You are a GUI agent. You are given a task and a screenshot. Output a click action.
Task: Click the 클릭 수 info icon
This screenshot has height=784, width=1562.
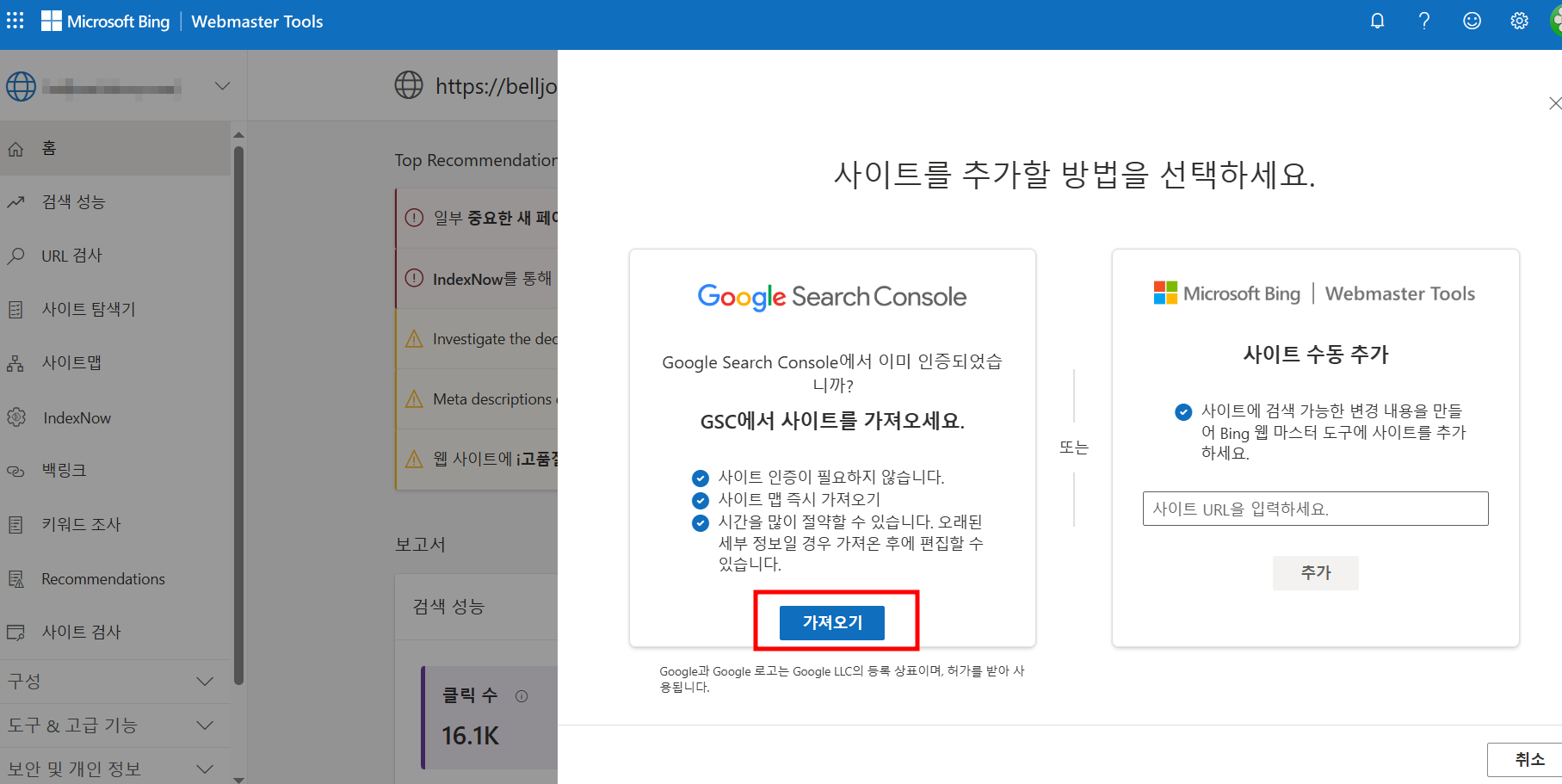(x=522, y=696)
